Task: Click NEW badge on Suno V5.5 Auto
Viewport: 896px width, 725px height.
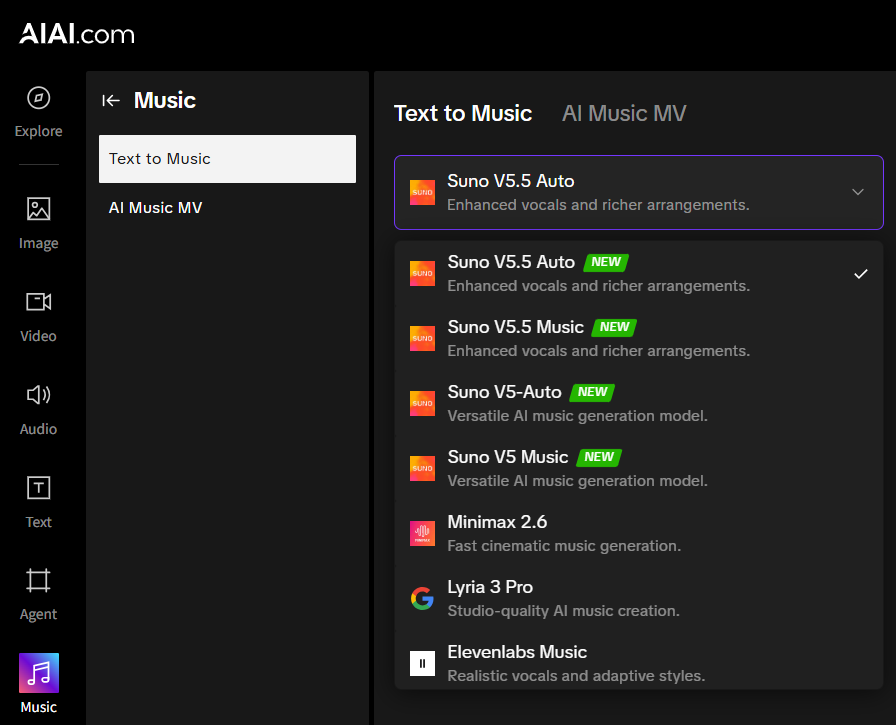Action: pyautogui.click(x=606, y=262)
